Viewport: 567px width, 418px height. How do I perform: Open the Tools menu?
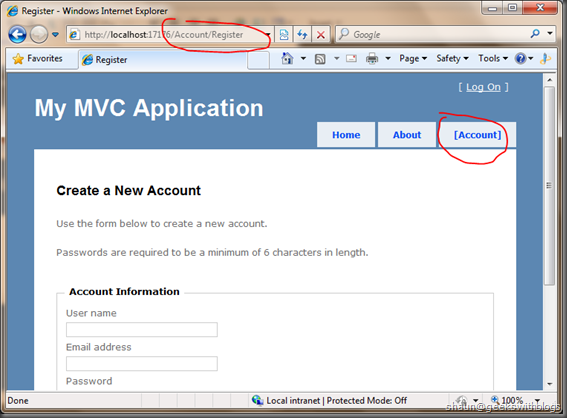coord(493,58)
